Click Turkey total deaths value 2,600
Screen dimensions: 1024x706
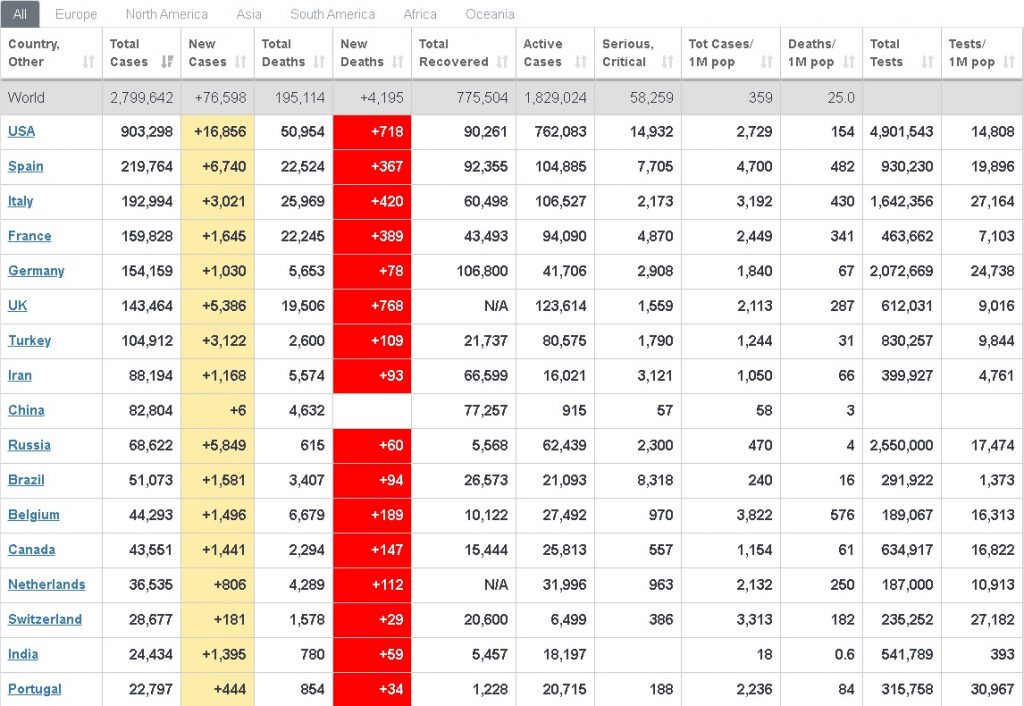tap(306, 341)
